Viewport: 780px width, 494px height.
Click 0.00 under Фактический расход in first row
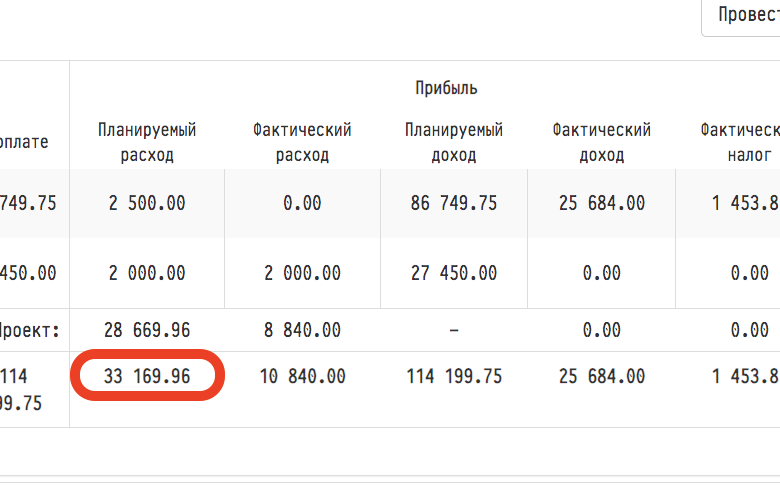pyautogui.click(x=302, y=203)
